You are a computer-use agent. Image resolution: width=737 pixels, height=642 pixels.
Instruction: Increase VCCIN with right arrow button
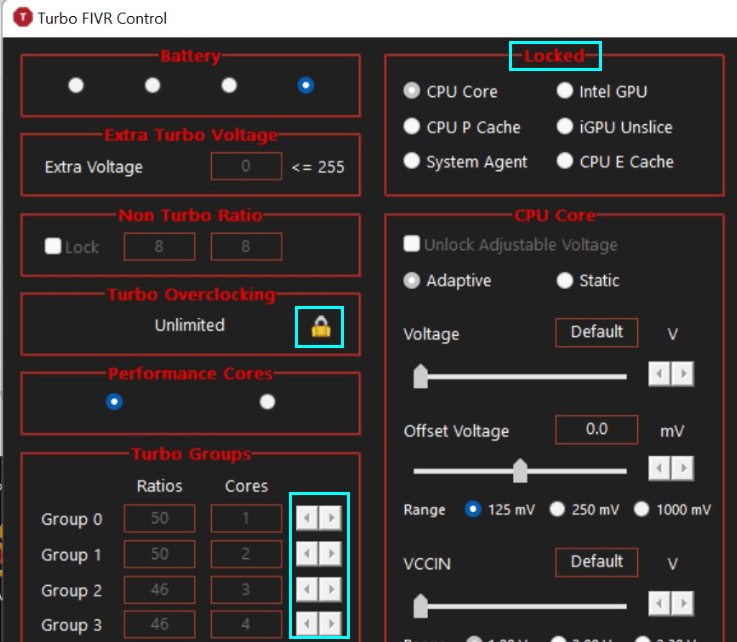(x=682, y=603)
